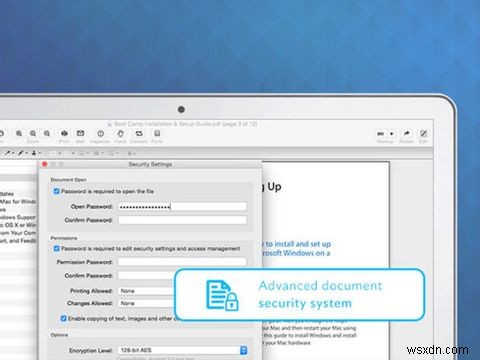Select the Hand tool
This screenshot has height=360, width=480.
[x=120, y=133]
